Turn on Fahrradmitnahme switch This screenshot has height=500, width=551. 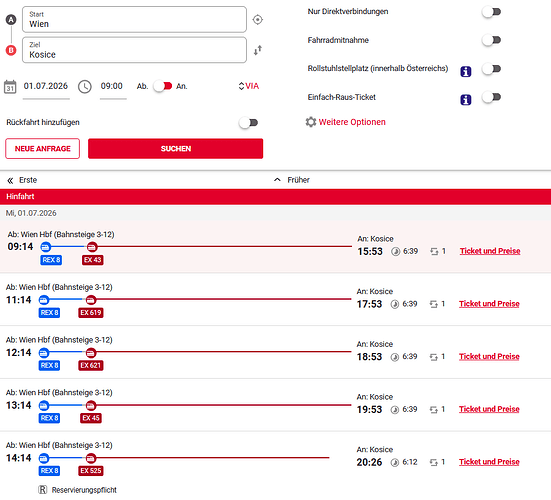coord(491,40)
